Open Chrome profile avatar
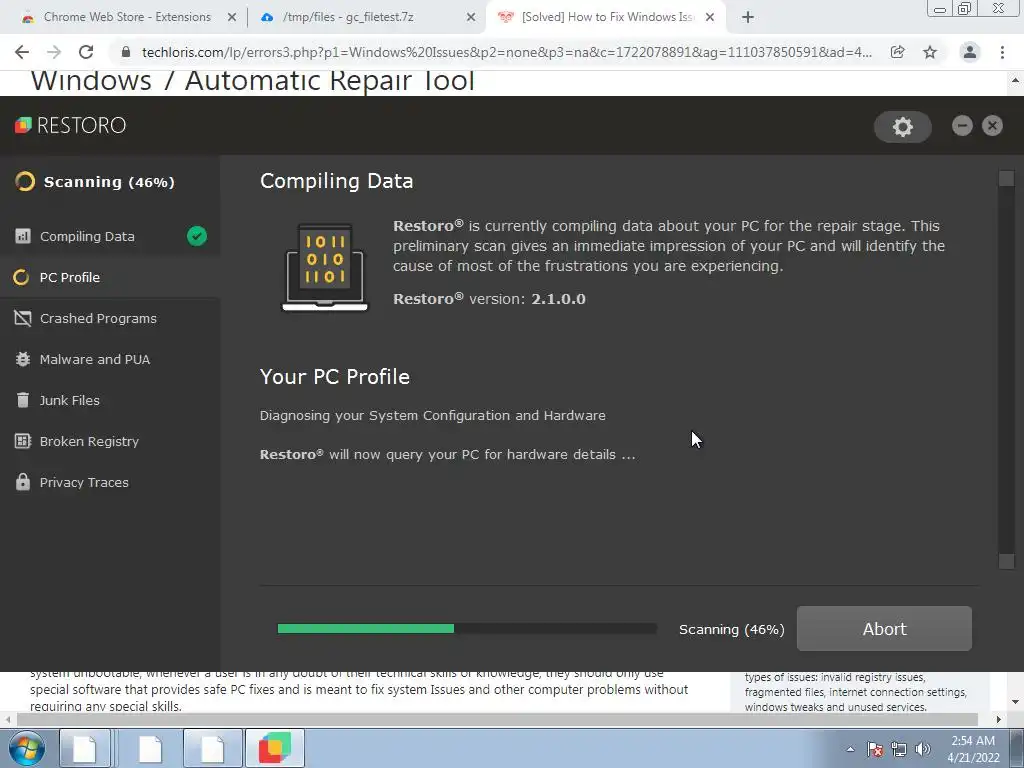 tap(970, 52)
